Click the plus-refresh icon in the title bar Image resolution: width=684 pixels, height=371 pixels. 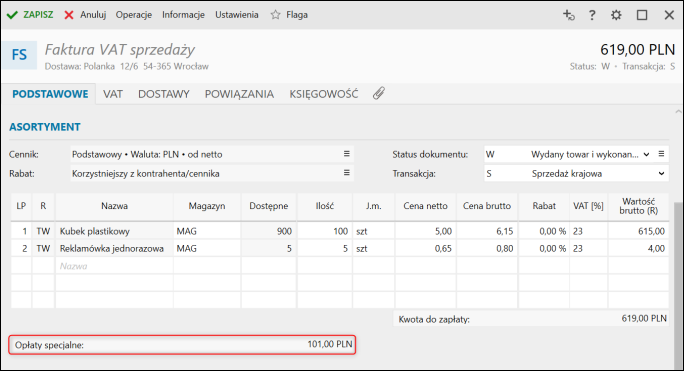[x=569, y=15]
